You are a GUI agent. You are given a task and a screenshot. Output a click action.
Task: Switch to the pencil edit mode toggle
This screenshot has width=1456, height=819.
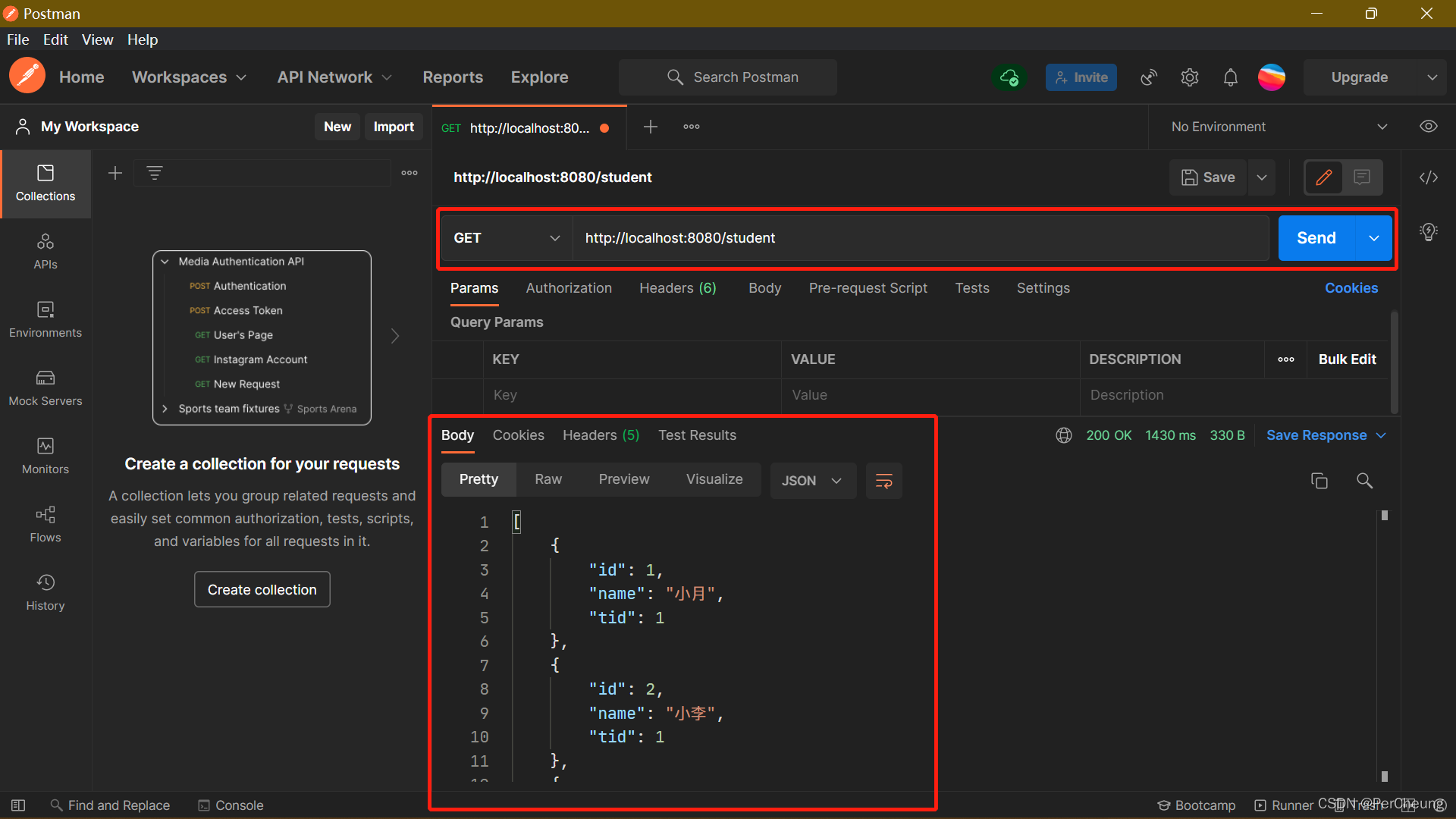pyautogui.click(x=1323, y=177)
